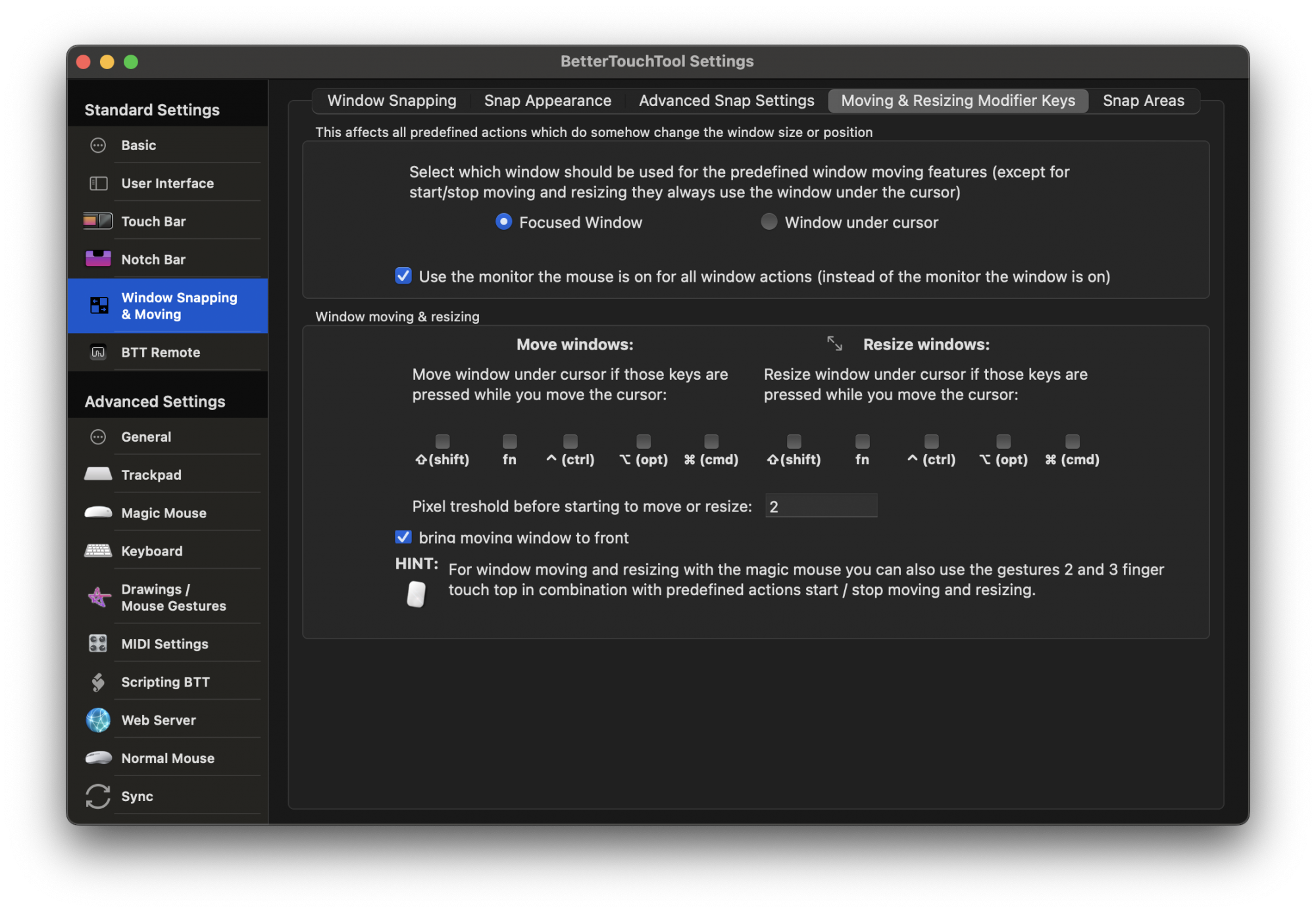The image size is (1316, 913).
Task: Click the pixel threshold input field
Action: pos(821,506)
